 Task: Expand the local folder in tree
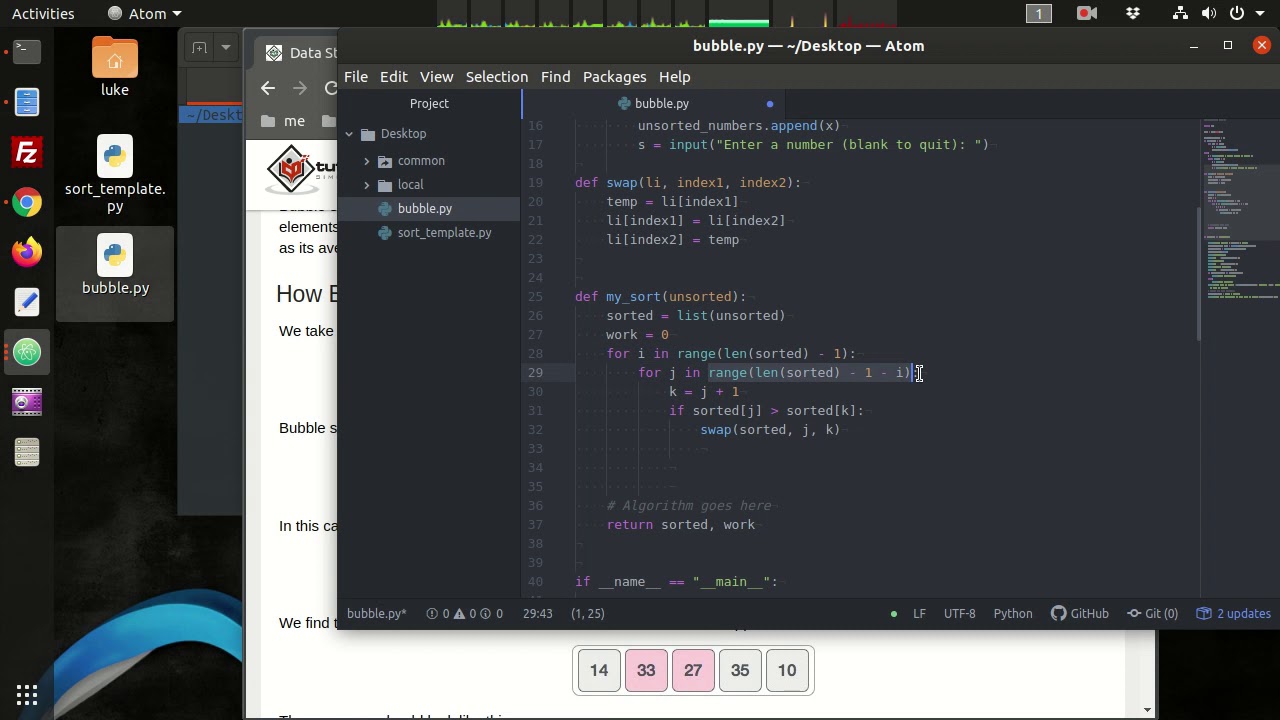tap(367, 185)
